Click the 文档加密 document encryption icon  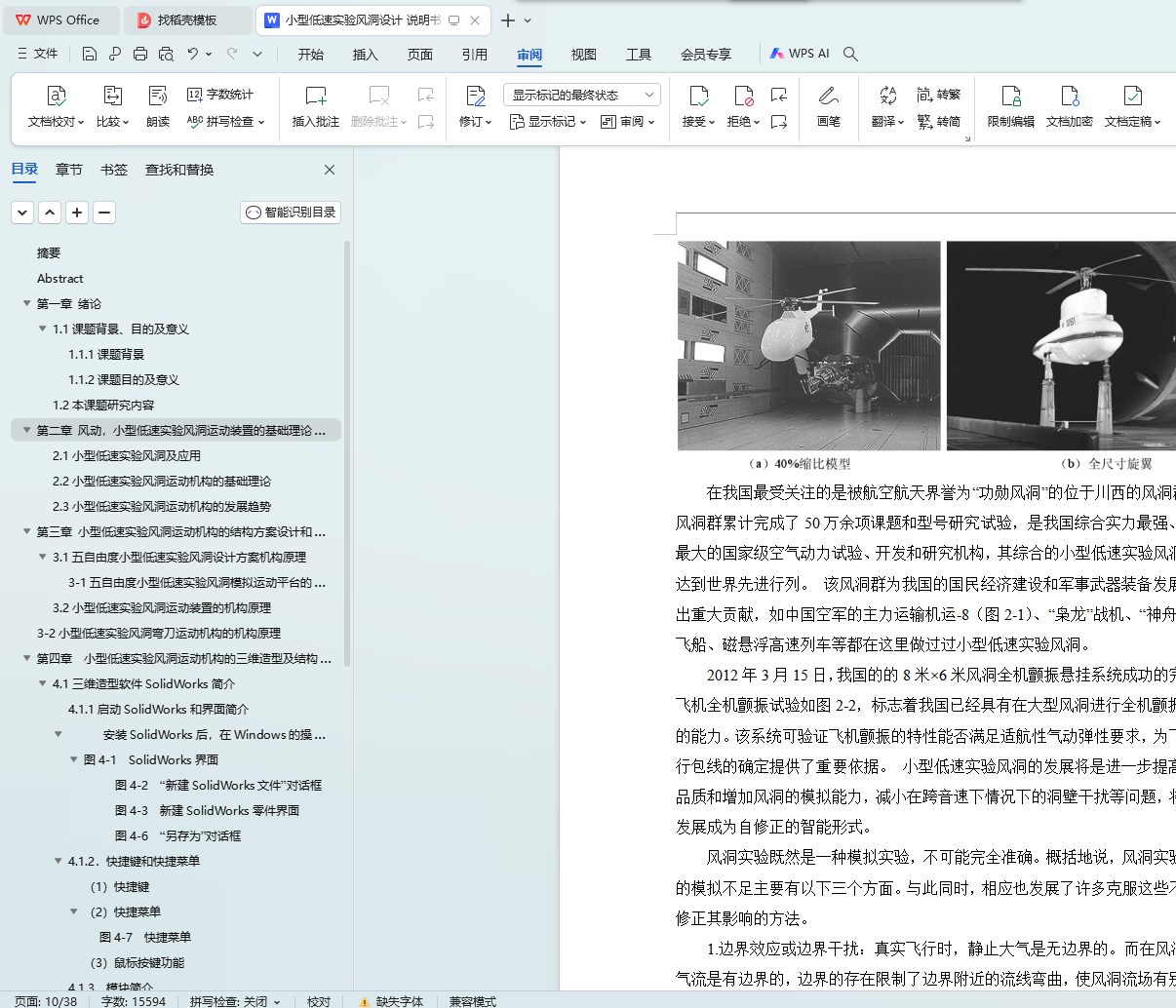point(1069,97)
